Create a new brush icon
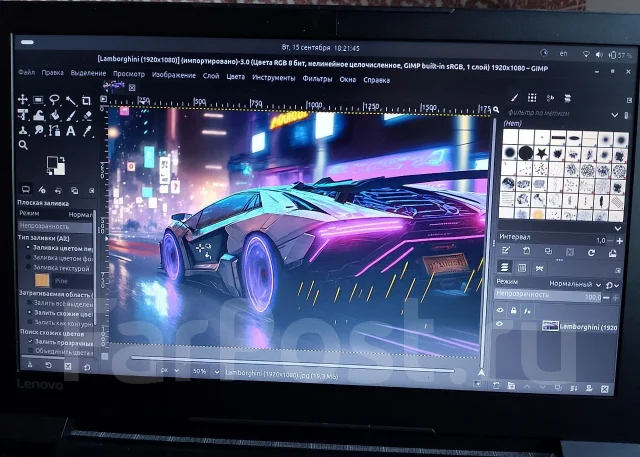The width and height of the screenshot is (640, 457). (527, 251)
